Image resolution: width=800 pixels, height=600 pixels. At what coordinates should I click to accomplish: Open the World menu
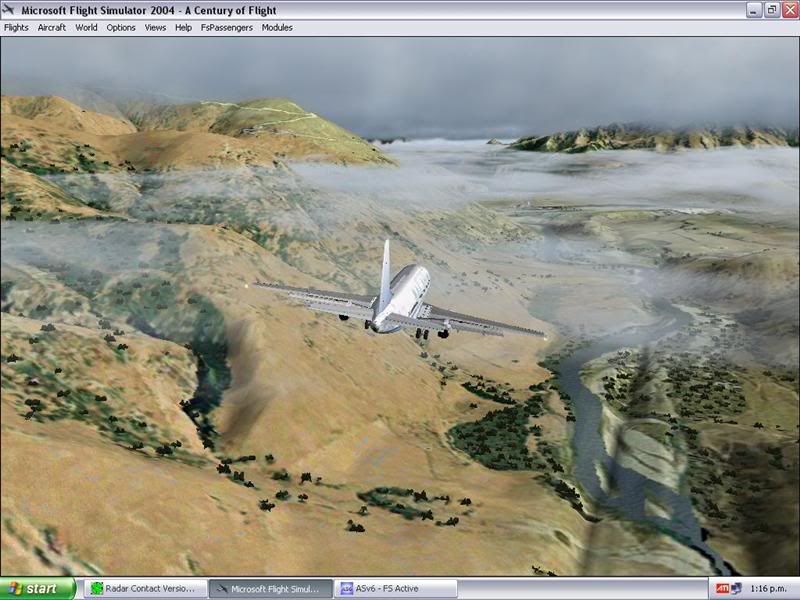(86, 27)
